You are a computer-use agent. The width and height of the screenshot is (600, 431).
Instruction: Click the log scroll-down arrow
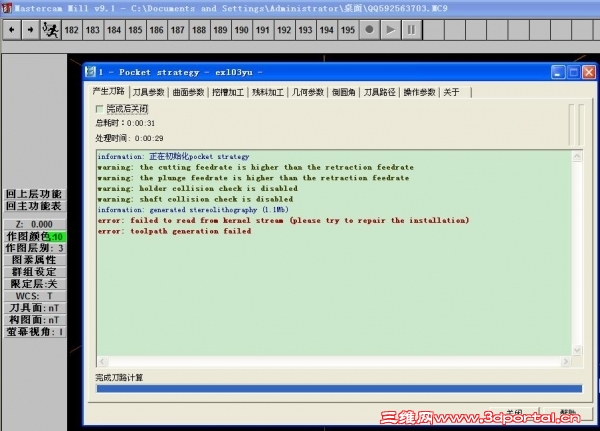(x=577, y=350)
